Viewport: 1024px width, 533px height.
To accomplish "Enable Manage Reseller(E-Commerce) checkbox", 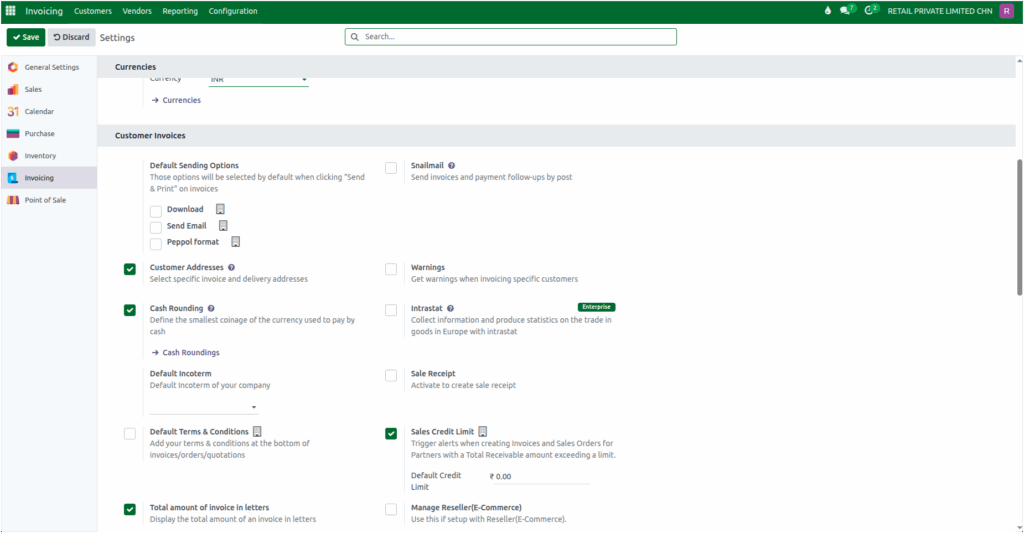I will [x=391, y=509].
